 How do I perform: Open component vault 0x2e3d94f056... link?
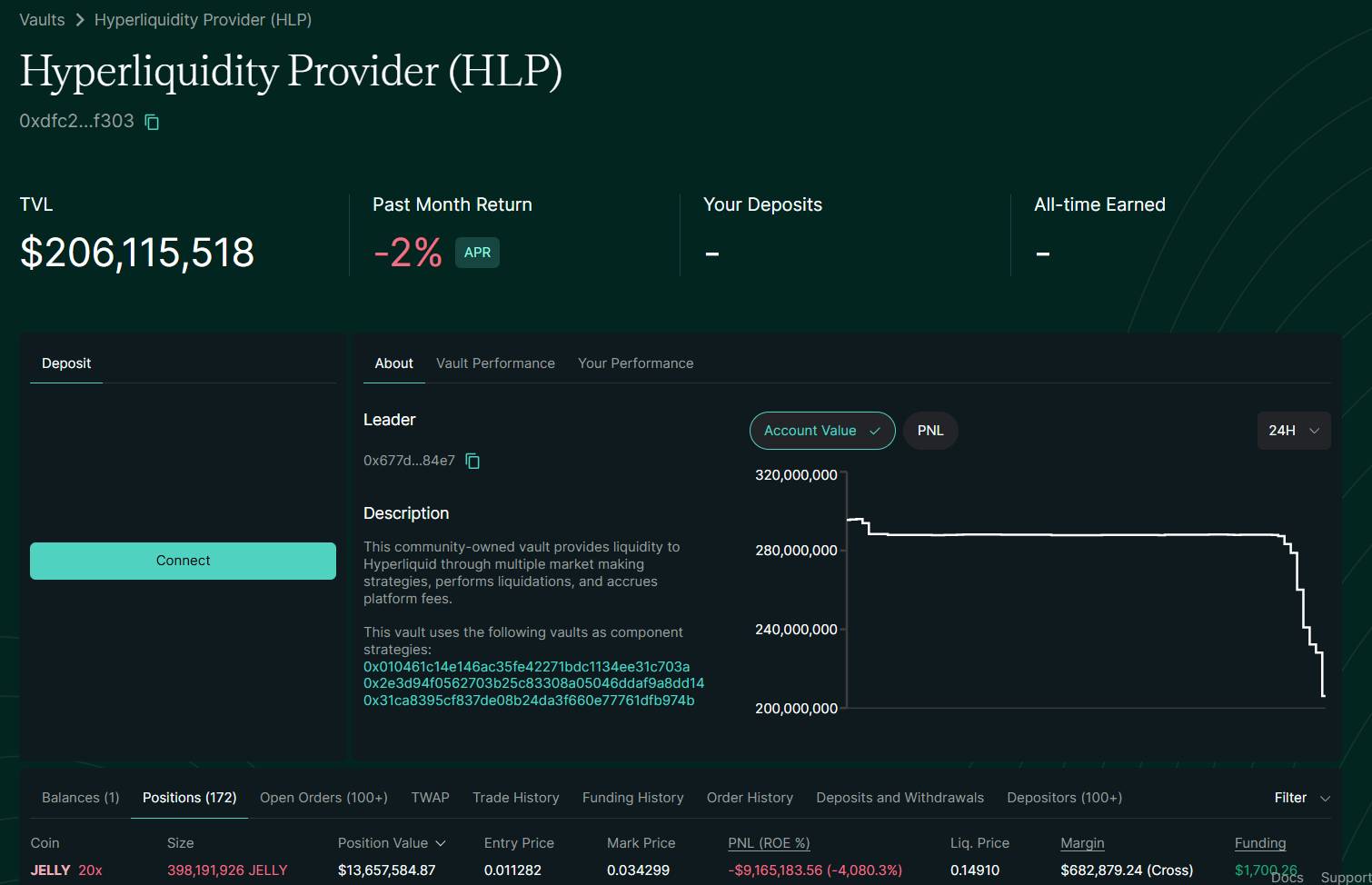click(x=533, y=683)
